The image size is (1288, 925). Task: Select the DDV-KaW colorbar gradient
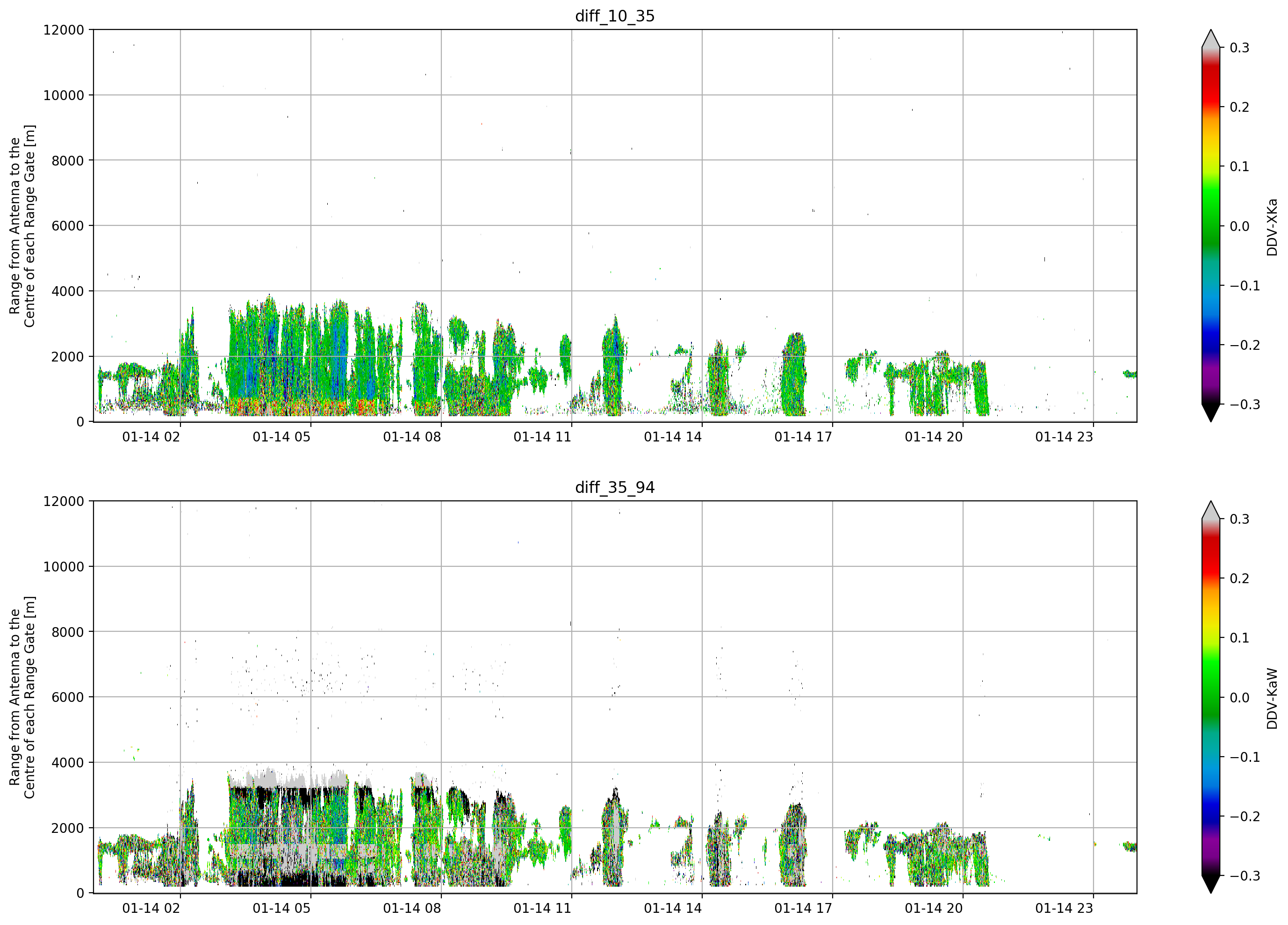[1211, 697]
